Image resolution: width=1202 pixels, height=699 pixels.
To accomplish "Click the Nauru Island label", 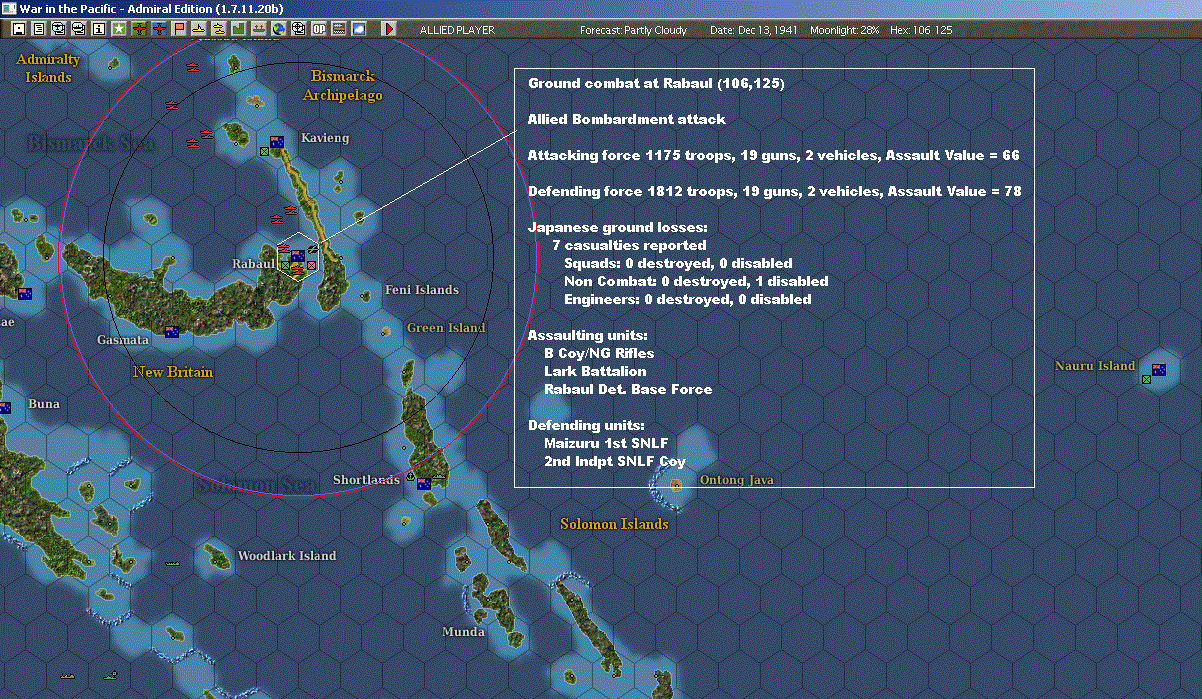I will click(x=1095, y=366).
